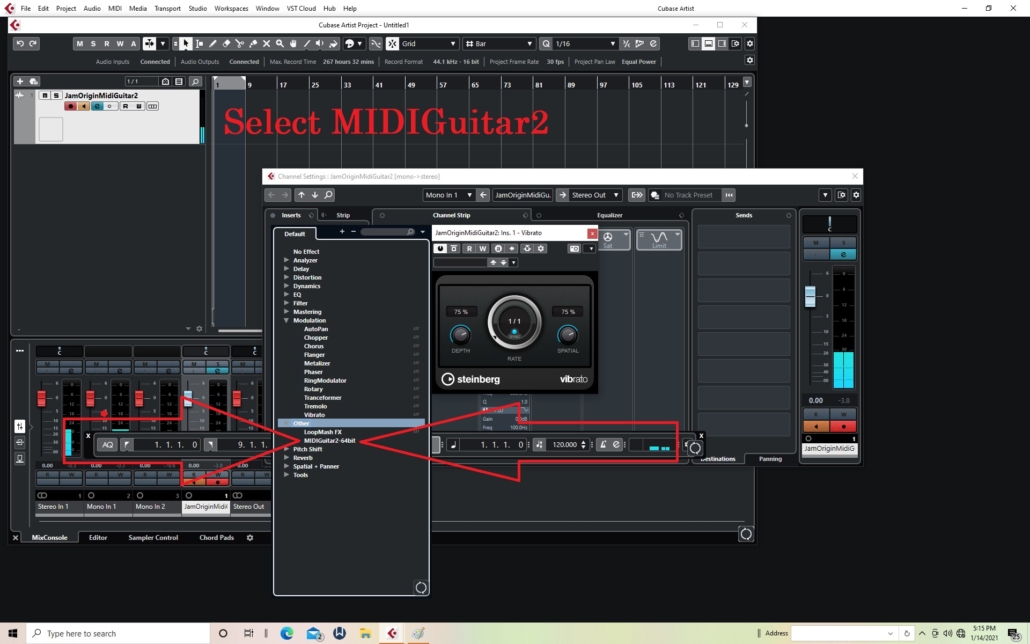The width and height of the screenshot is (1030, 644).
Task: Toggle vibrato plugin bypass power button
Action: [440, 248]
